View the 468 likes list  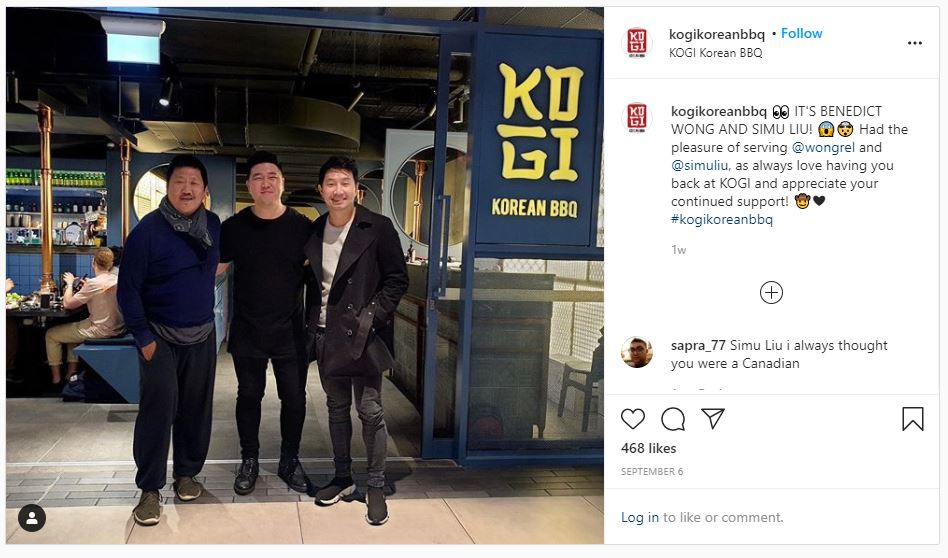pos(649,449)
